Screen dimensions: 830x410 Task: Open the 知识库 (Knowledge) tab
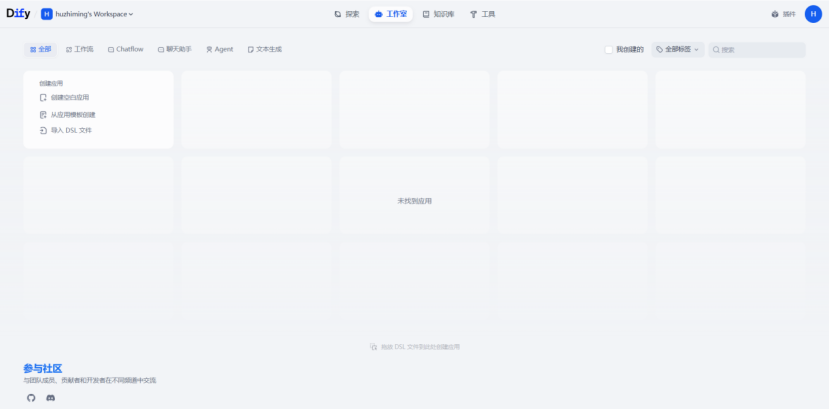point(439,14)
